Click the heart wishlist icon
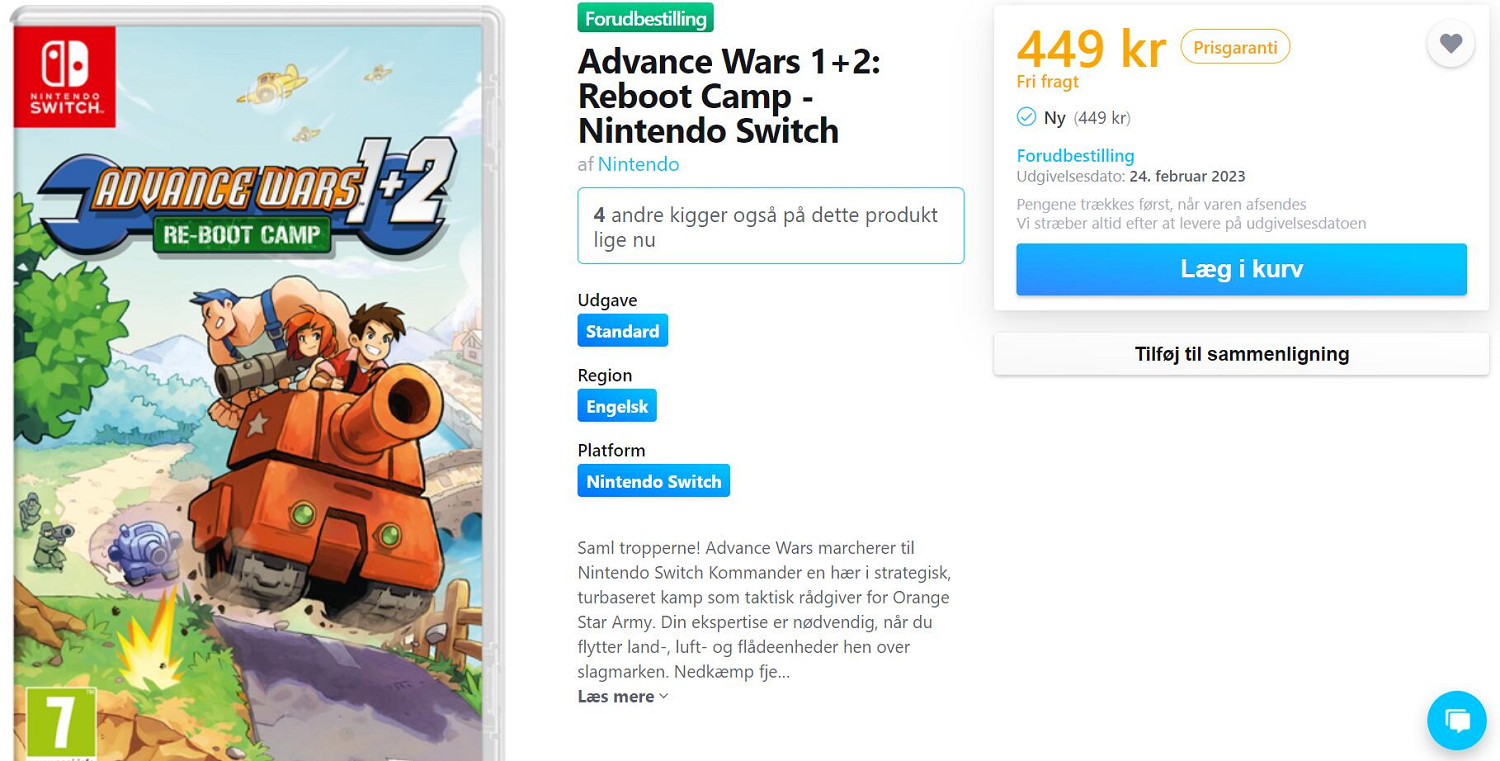The image size is (1500, 761). [1450, 44]
